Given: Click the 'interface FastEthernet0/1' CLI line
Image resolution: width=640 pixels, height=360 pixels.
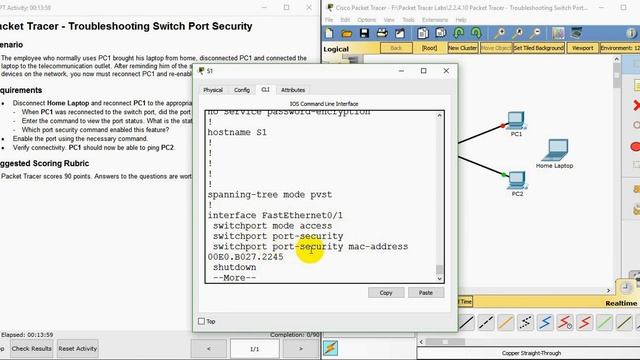Looking at the screenshot, I should click(275, 215).
